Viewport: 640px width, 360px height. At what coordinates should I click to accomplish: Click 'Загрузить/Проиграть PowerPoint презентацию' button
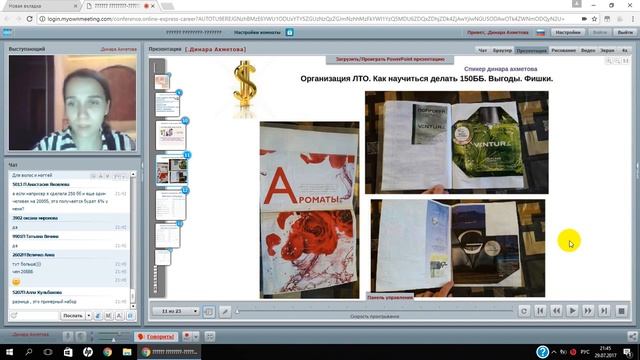point(390,59)
